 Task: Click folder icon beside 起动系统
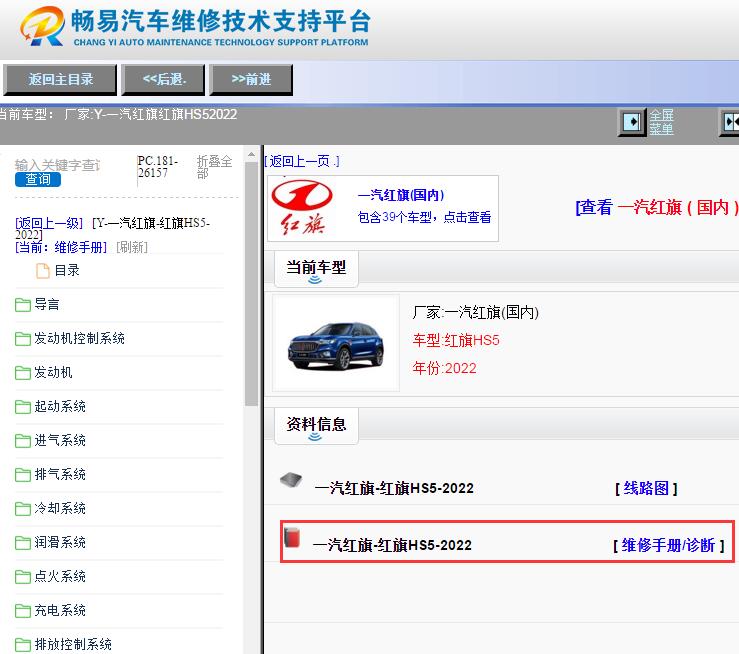23,407
